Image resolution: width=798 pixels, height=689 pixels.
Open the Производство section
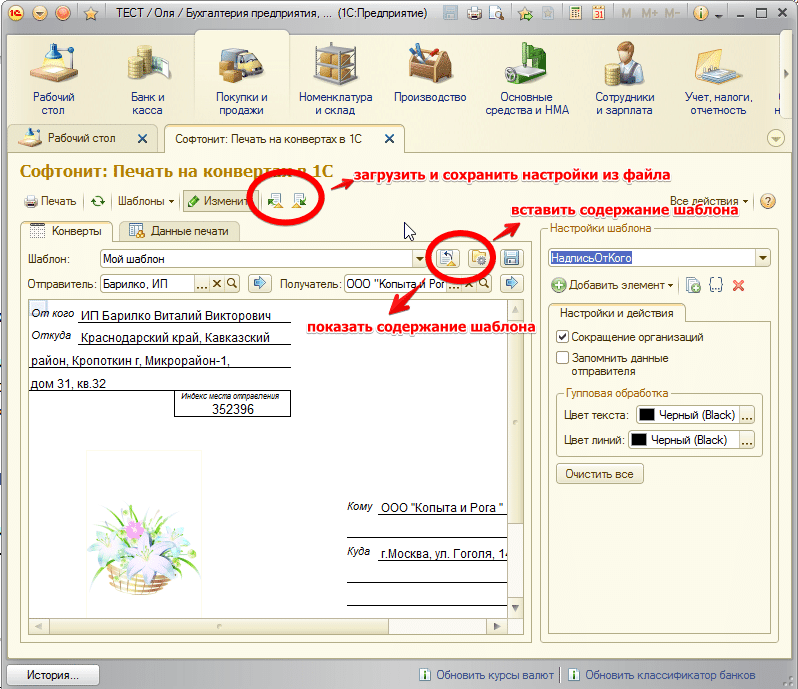[x=430, y=74]
